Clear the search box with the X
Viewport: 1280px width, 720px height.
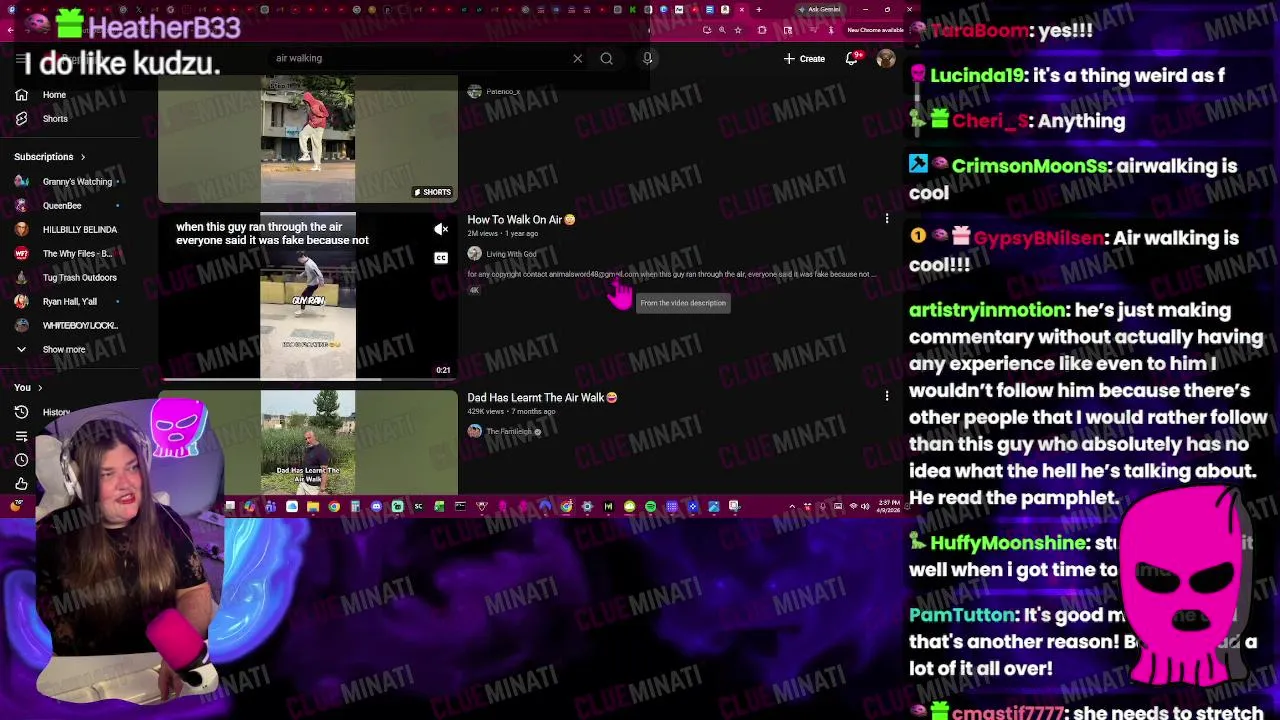tap(577, 59)
